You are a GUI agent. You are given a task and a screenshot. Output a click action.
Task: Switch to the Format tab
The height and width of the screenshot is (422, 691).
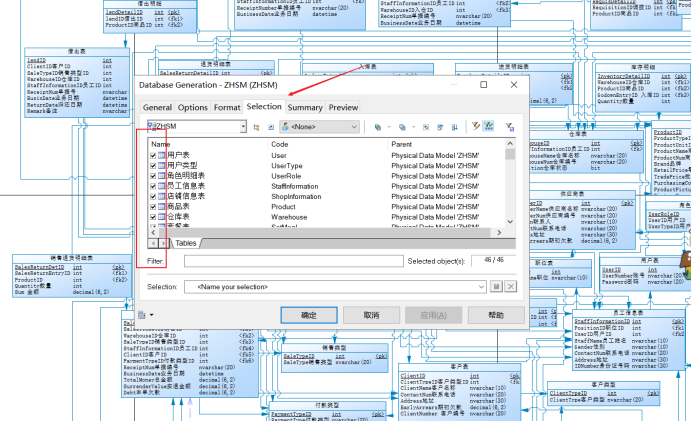coord(227,107)
